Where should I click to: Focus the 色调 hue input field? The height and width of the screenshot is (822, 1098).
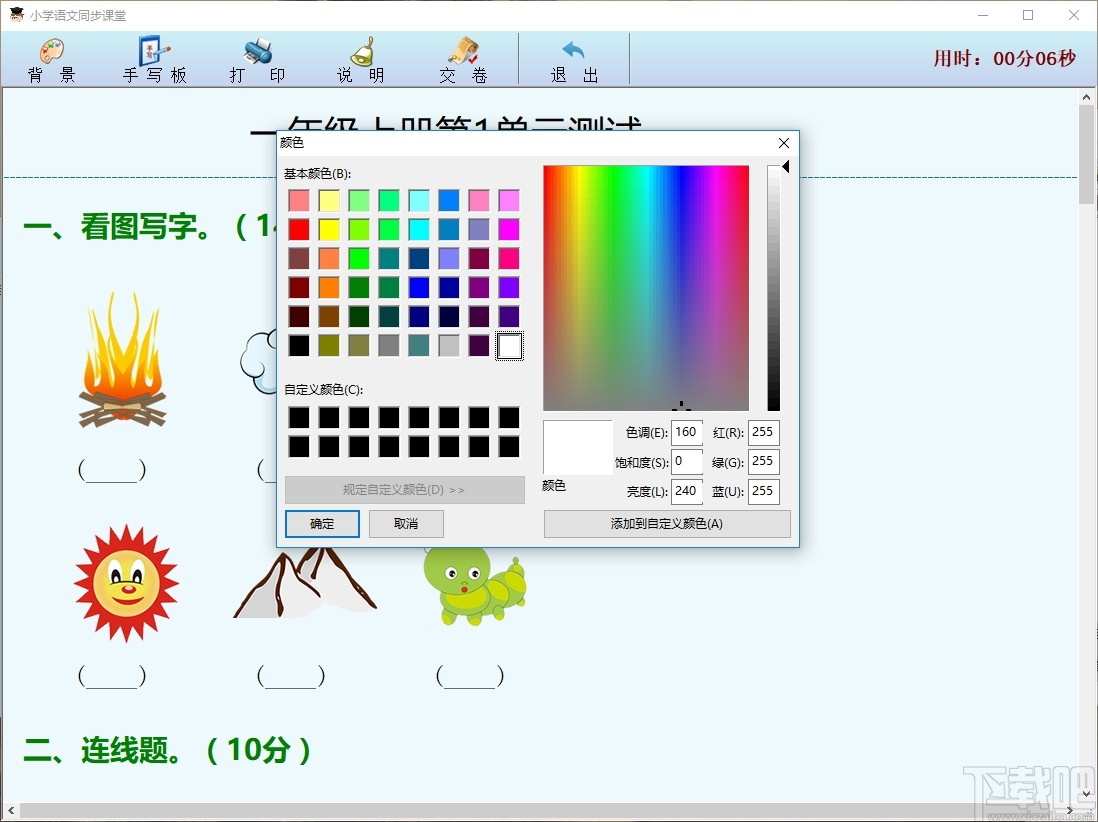[x=687, y=433]
